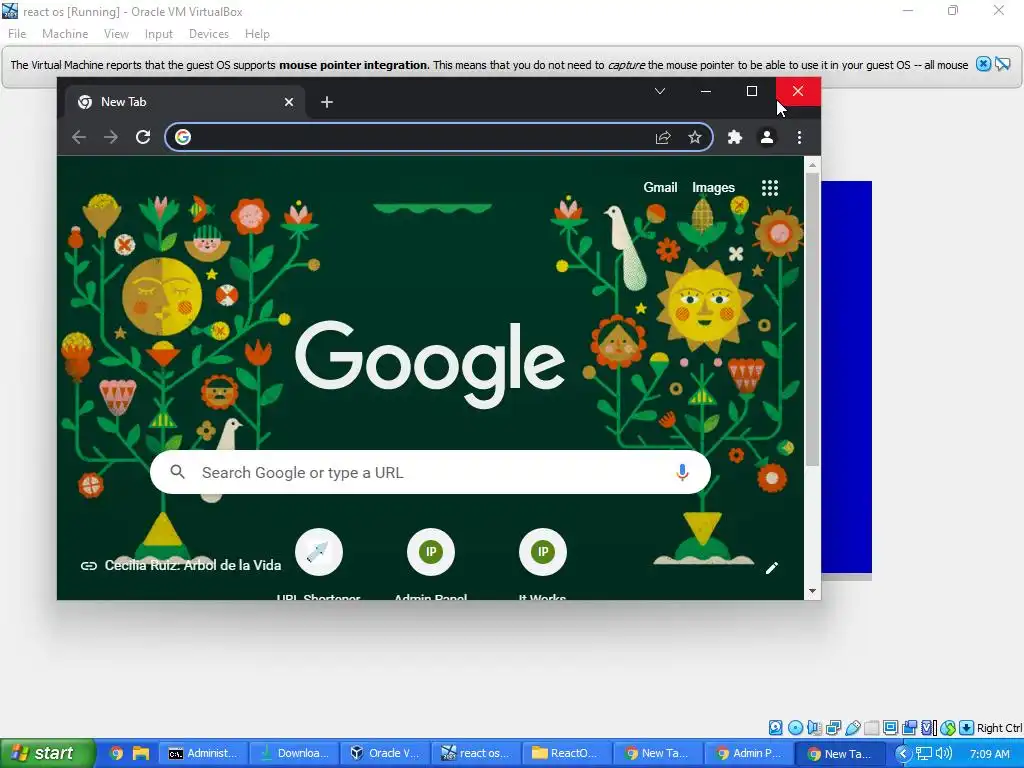Viewport: 1024px width, 768px height.
Task: Open a new tab with the plus button
Action: [x=327, y=102]
